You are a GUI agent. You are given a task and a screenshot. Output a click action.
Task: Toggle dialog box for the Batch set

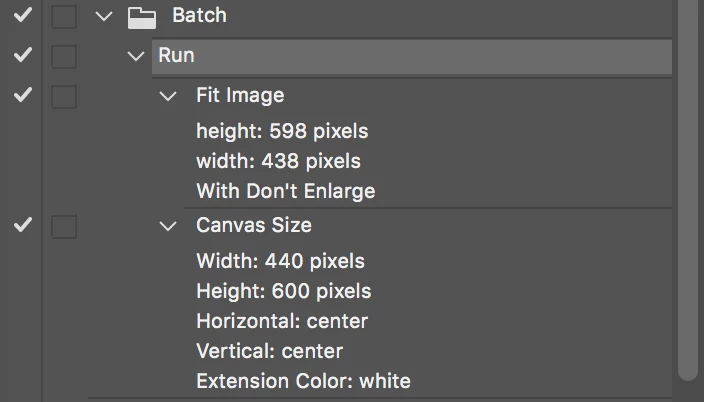64,17
